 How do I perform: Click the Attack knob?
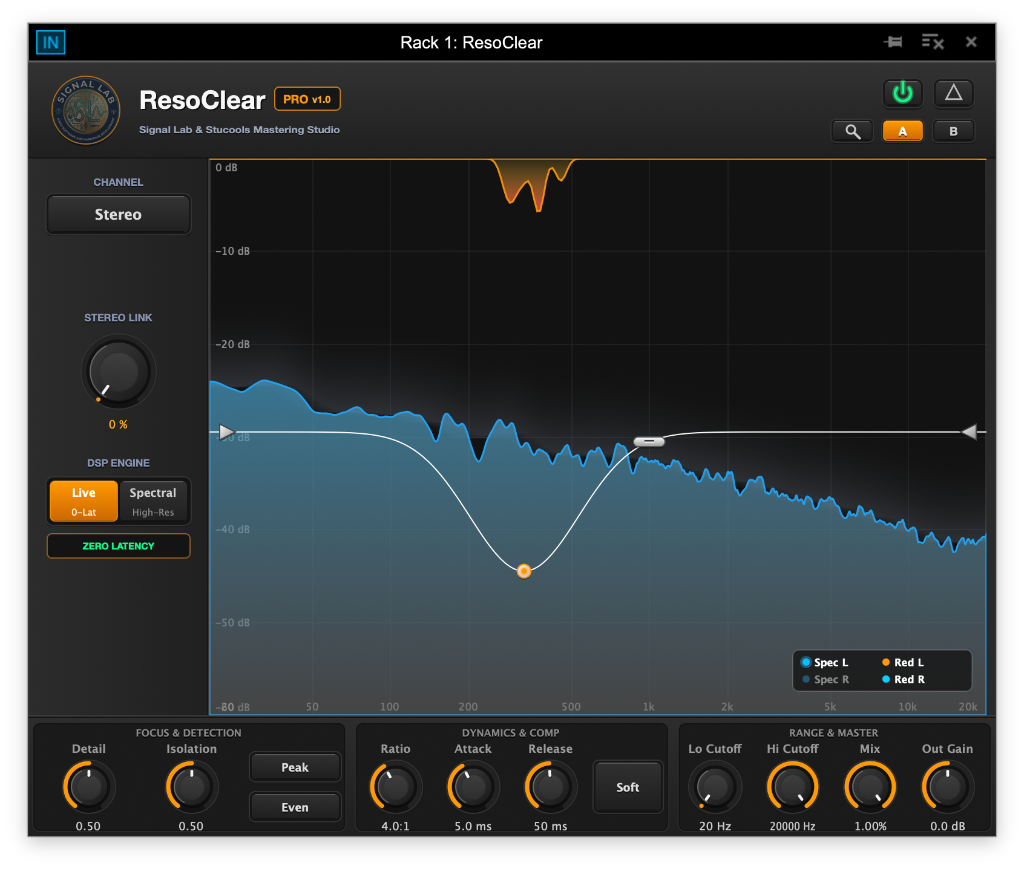coord(473,787)
